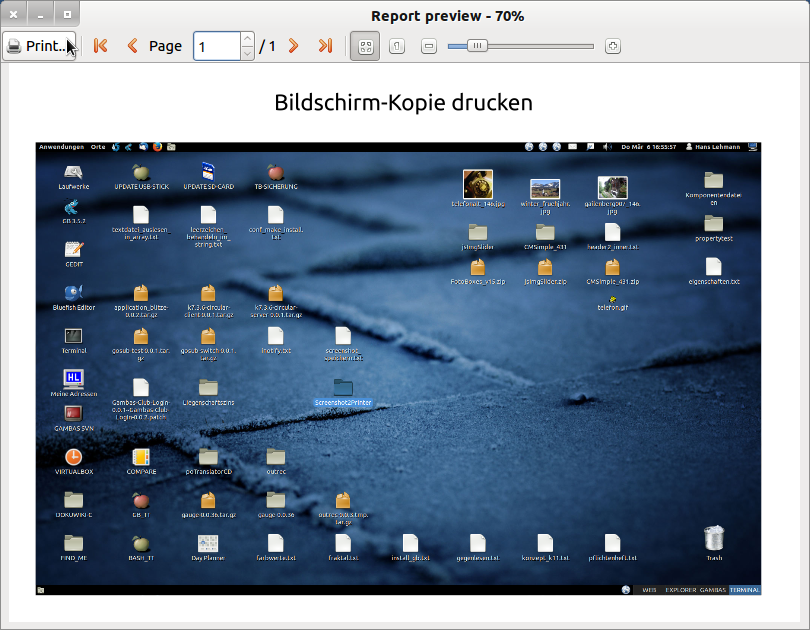This screenshot has width=810, height=630.
Task: Increase page number with the up arrow
Action: [247, 39]
